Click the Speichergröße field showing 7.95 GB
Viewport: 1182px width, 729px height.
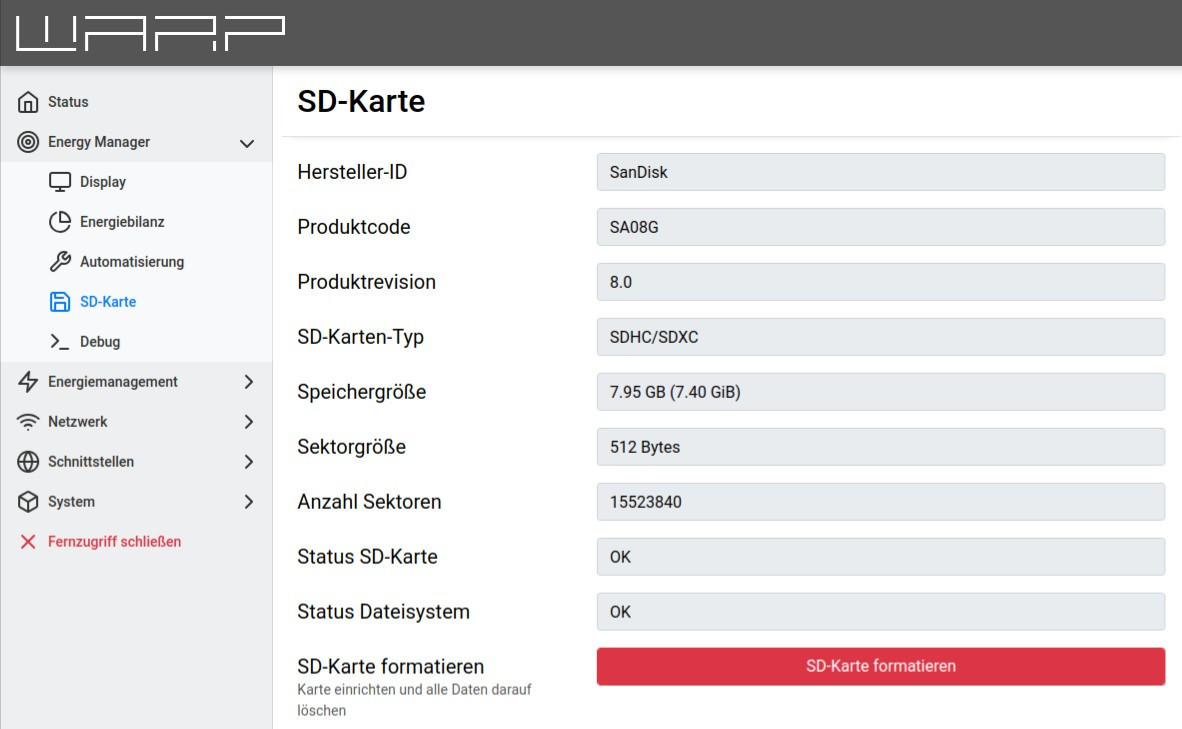pyautogui.click(x=880, y=392)
